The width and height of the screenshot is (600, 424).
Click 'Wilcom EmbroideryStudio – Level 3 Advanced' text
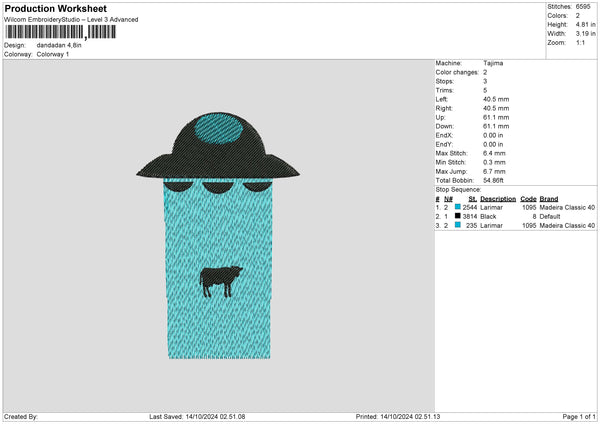click(x=71, y=20)
